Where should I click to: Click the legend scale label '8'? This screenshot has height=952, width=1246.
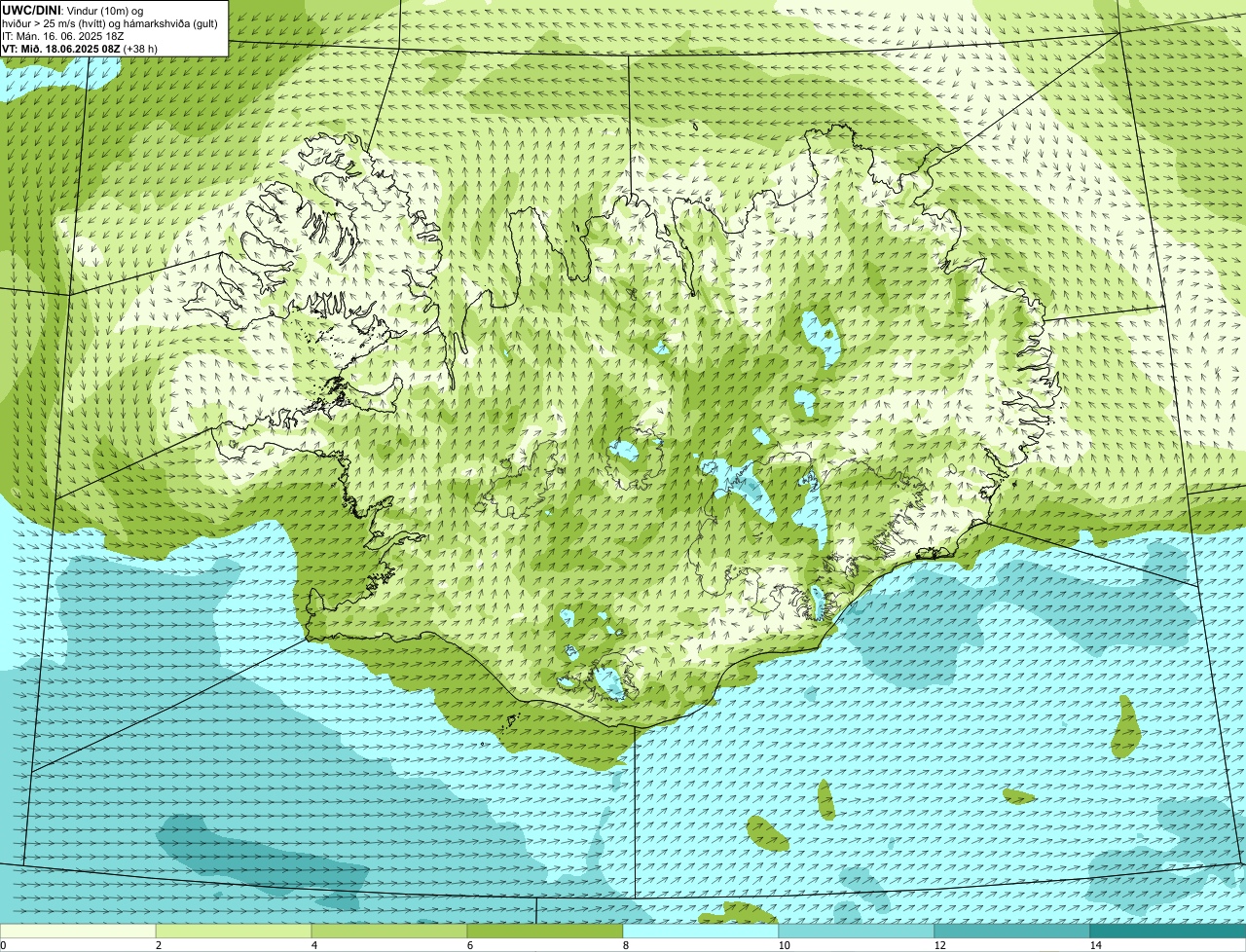(625, 945)
